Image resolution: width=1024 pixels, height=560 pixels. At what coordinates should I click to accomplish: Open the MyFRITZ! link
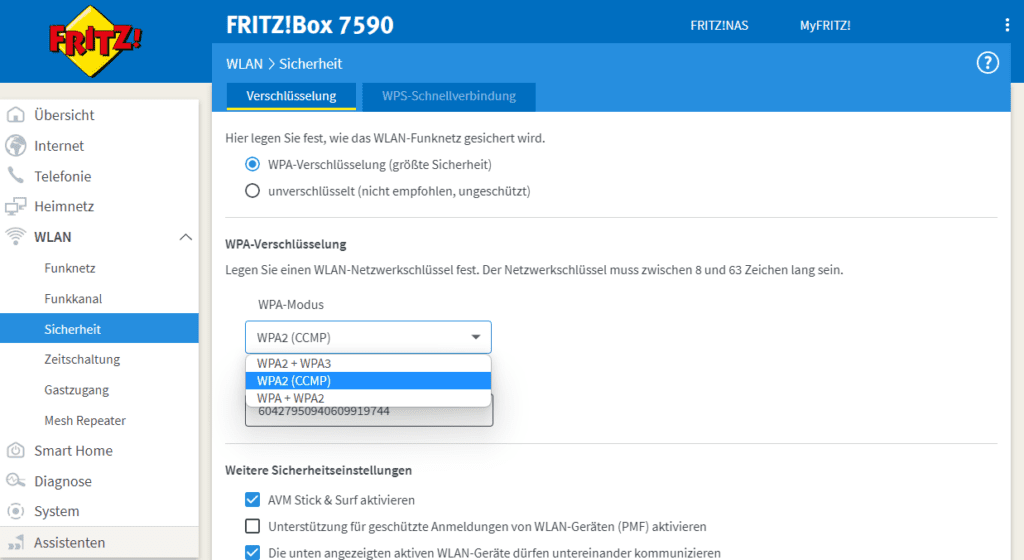tap(825, 25)
